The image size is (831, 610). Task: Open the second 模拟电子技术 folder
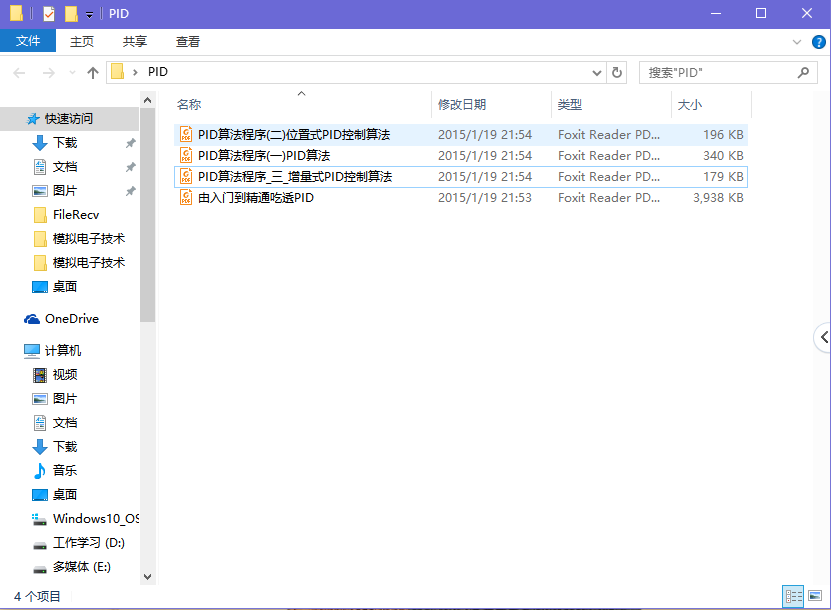[x=89, y=262]
